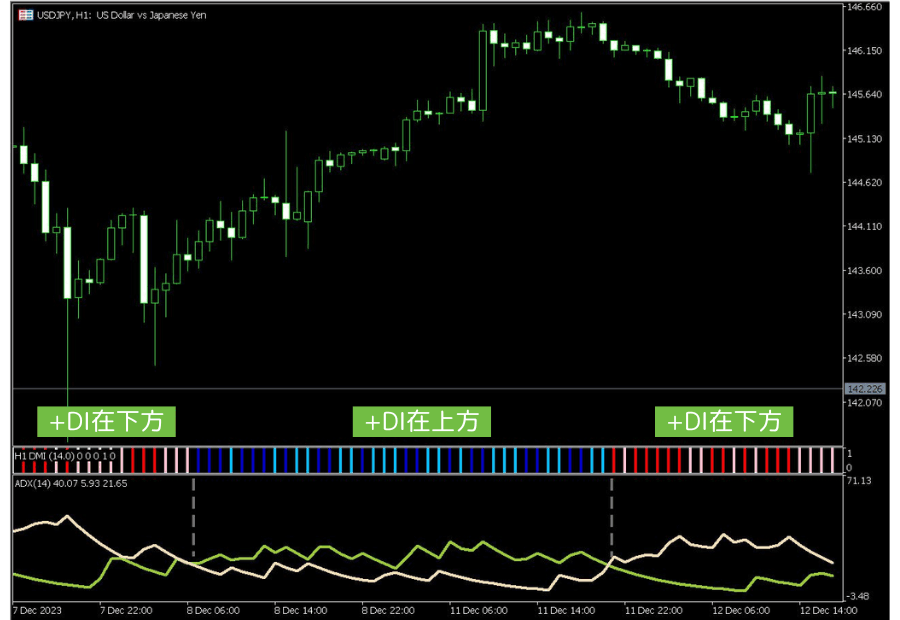This screenshot has height=620, width=900.
Task: Select the 146.660 price label on the axis
Action: pos(865,7)
